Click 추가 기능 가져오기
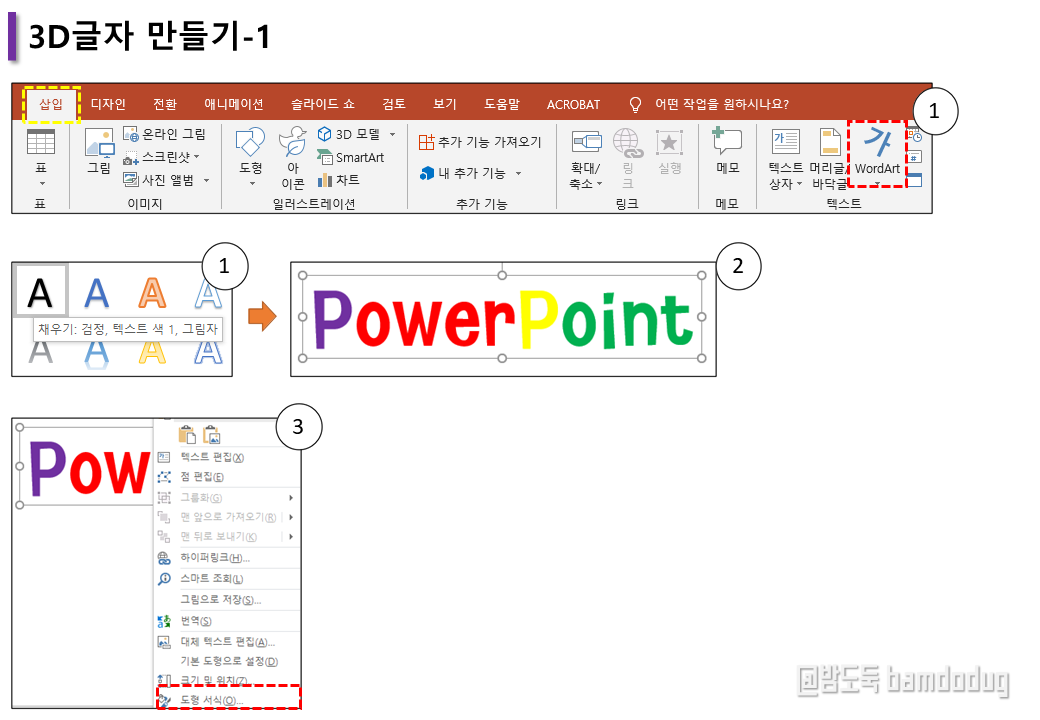 click(x=480, y=142)
